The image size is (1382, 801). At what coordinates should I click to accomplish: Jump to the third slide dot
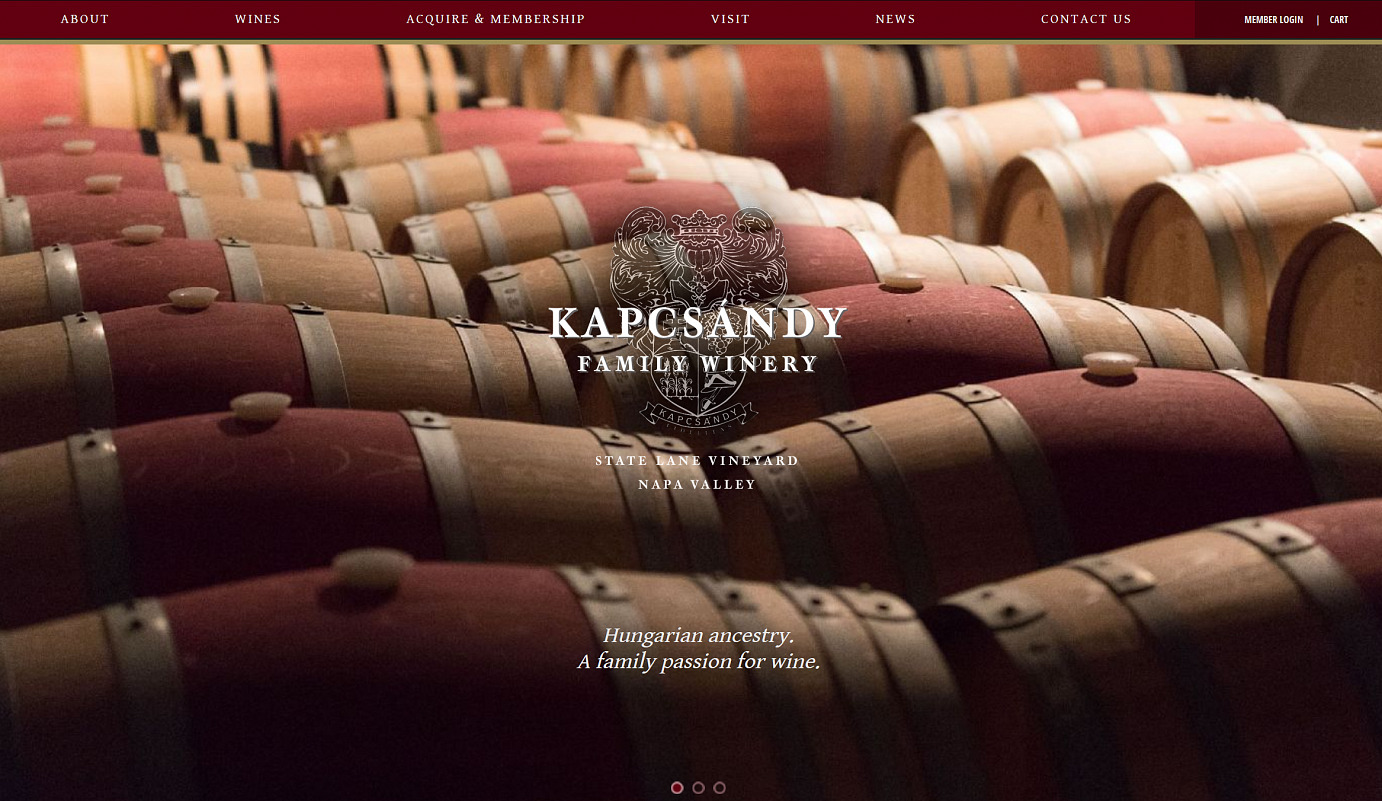719,788
